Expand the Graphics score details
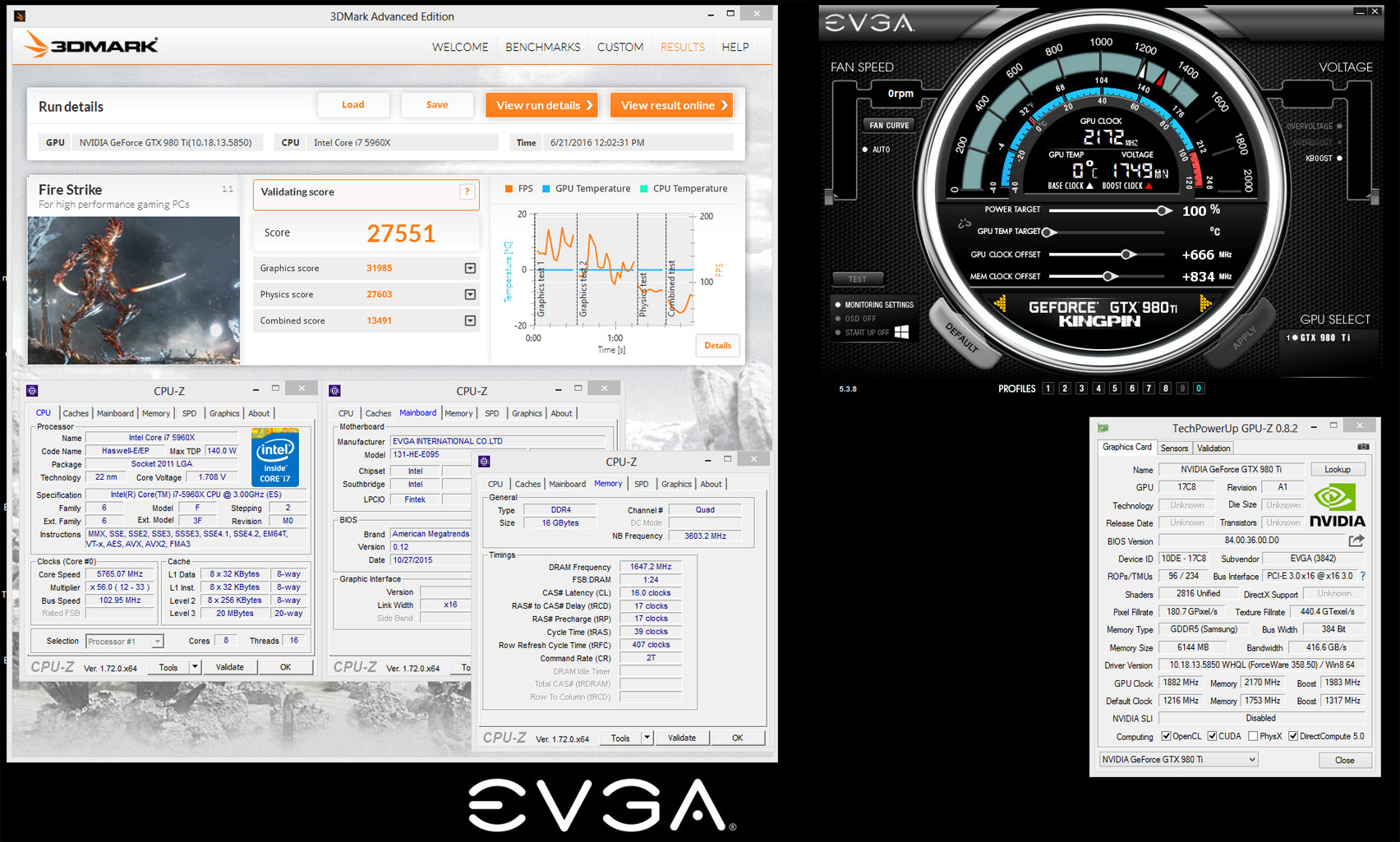Image resolution: width=1400 pixels, height=842 pixels. [470, 268]
